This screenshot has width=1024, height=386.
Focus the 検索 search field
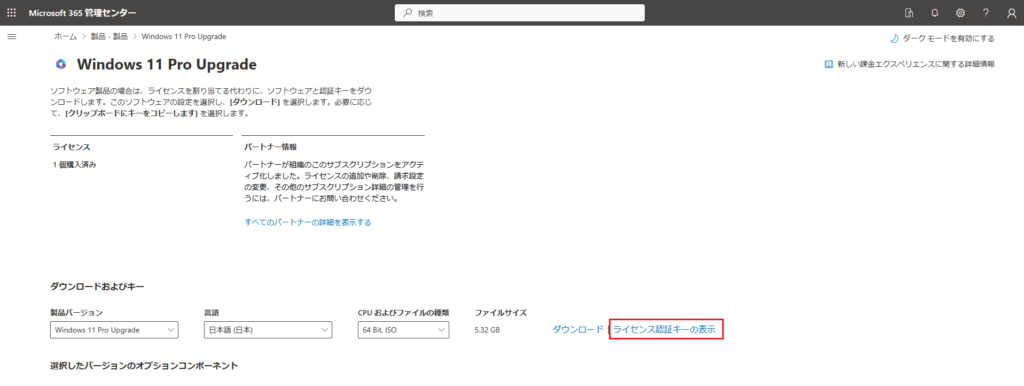click(x=520, y=13)
